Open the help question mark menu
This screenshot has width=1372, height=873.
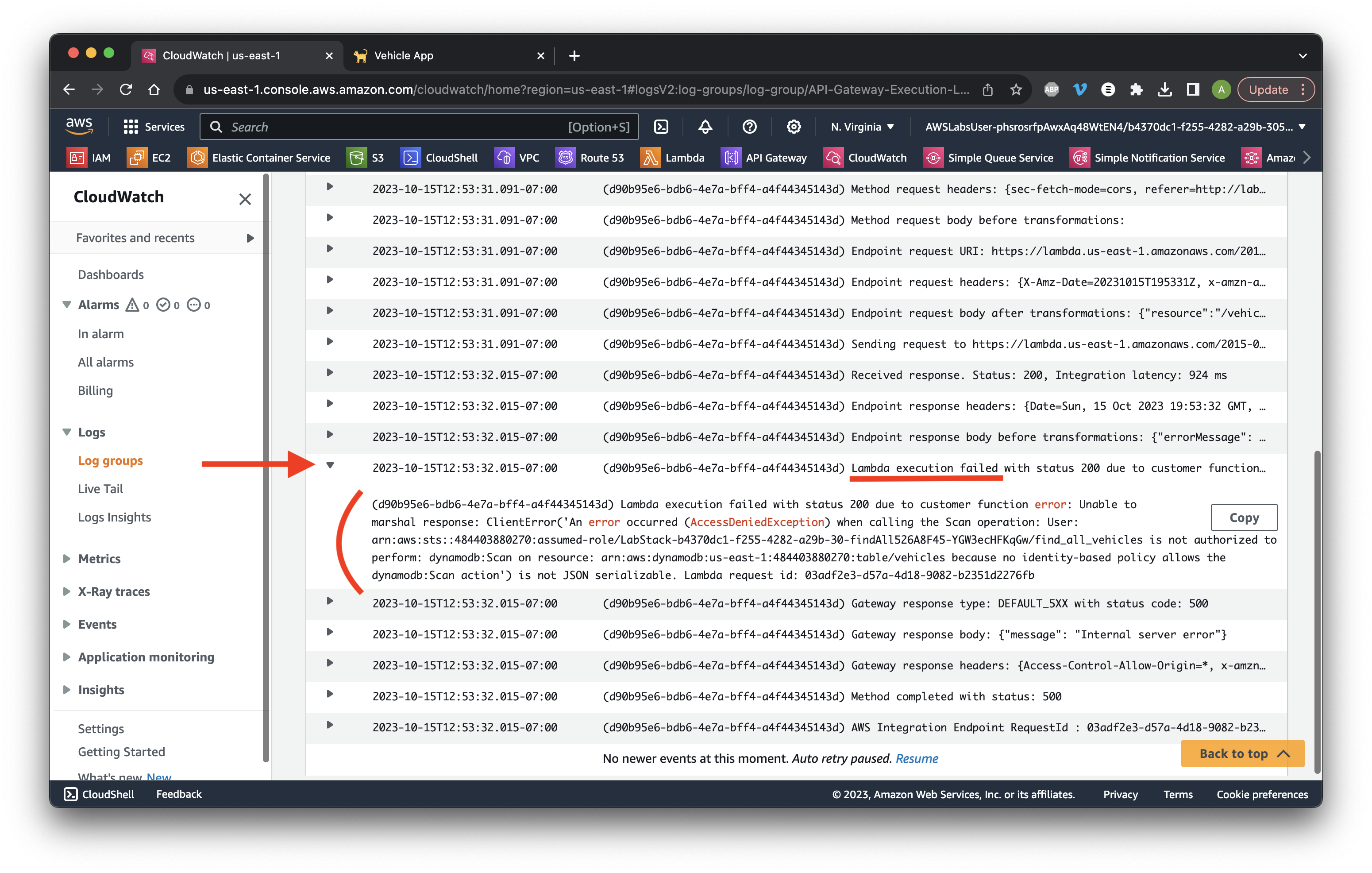tap(749, 127)
